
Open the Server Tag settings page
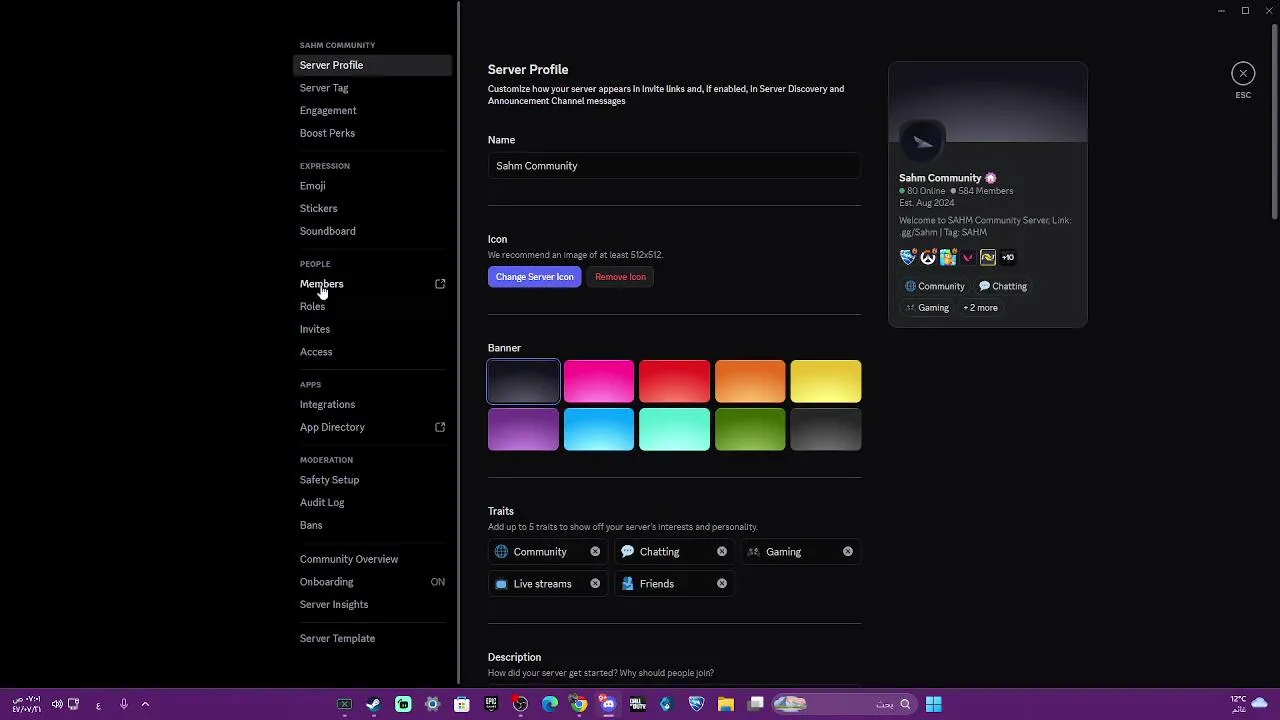pos(372,88)
